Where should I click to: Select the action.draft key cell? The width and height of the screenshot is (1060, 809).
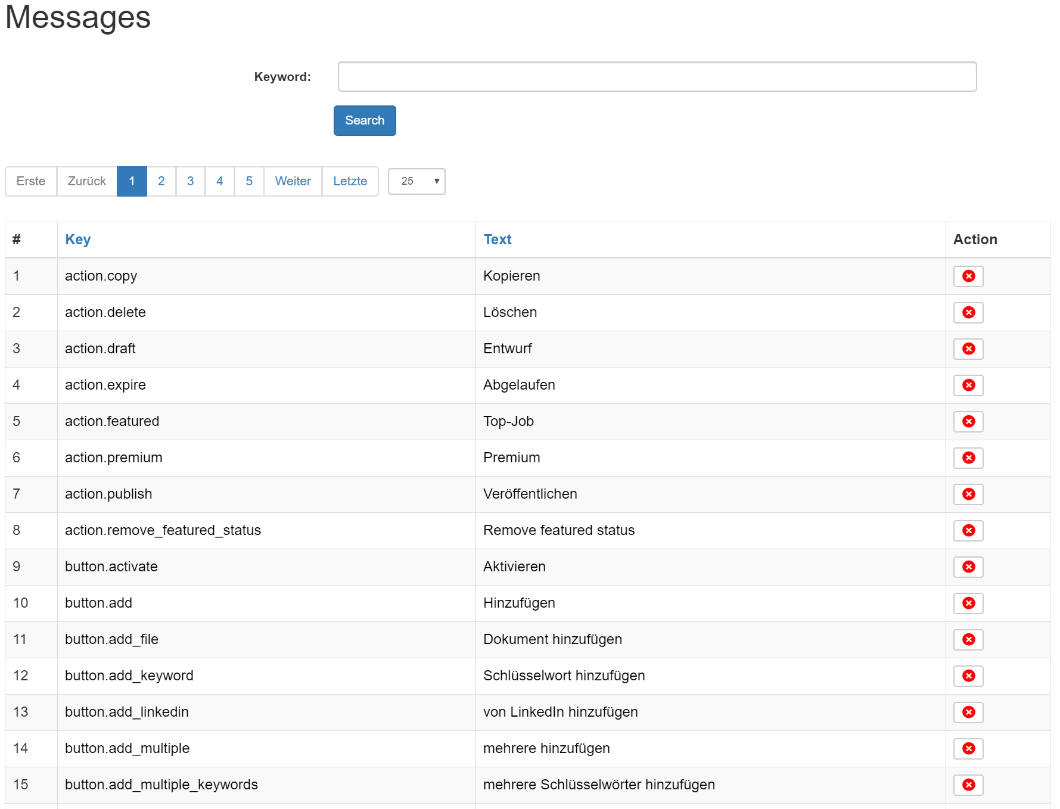click(266, 349)
